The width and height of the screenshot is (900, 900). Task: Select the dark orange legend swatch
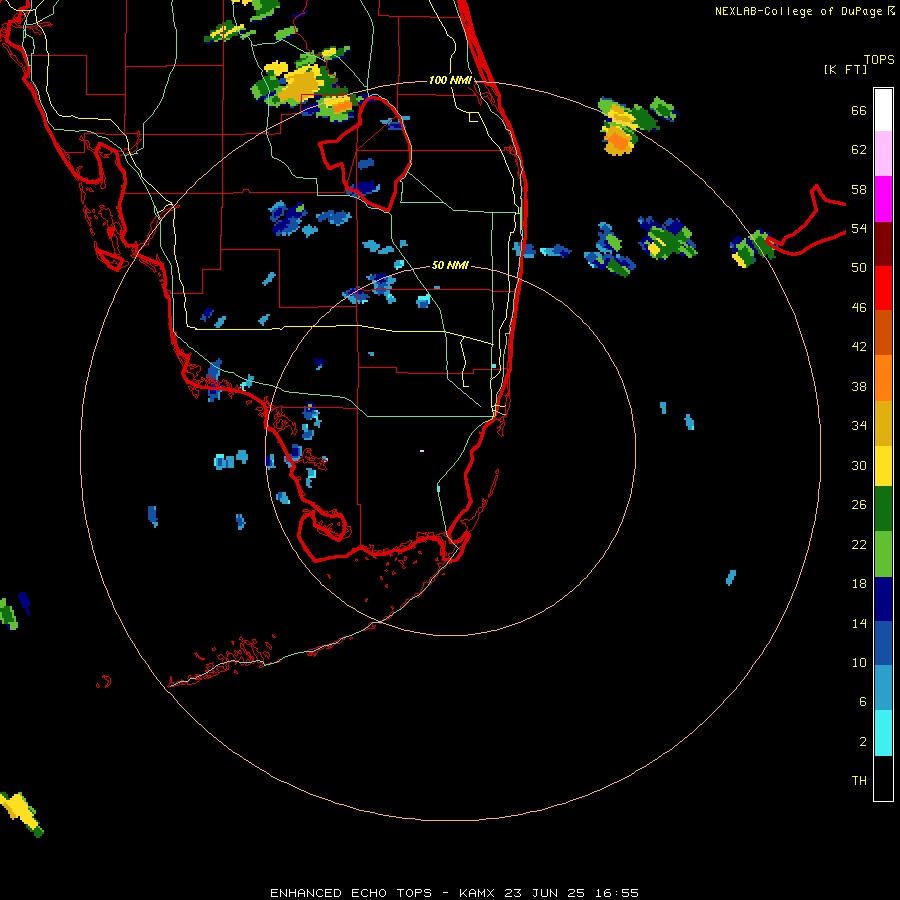[x=883, y=333]
